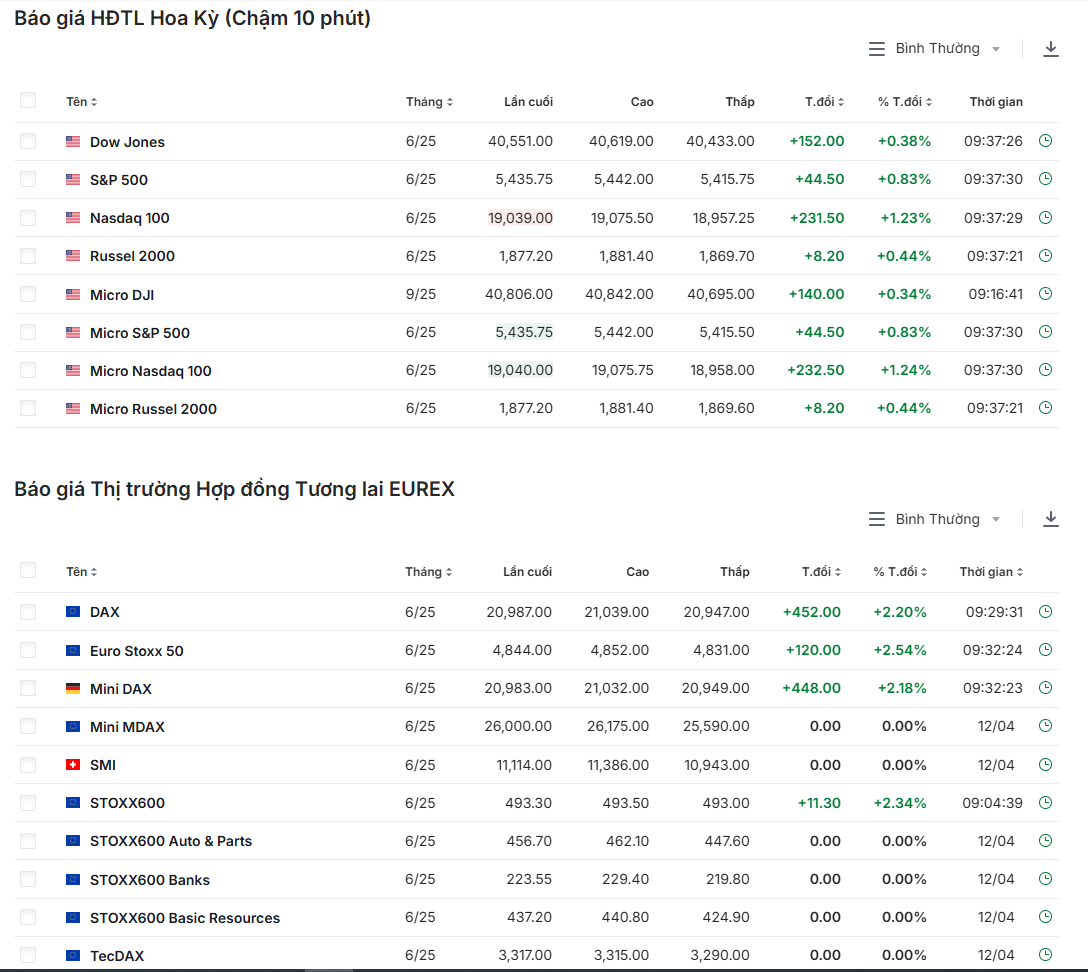Click the Swiss flag beside SMI

73,765
